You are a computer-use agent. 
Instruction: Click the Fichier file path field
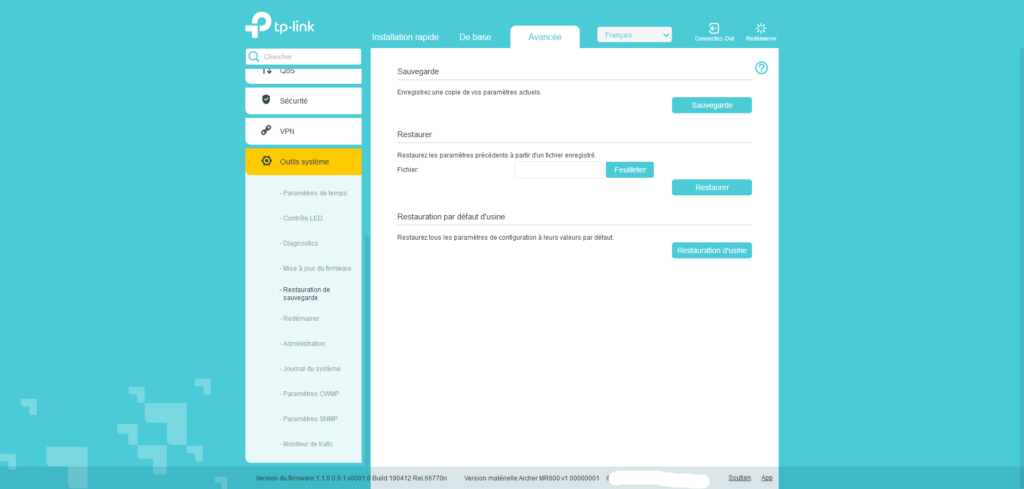pyautogui.click(x=558, y=170)
